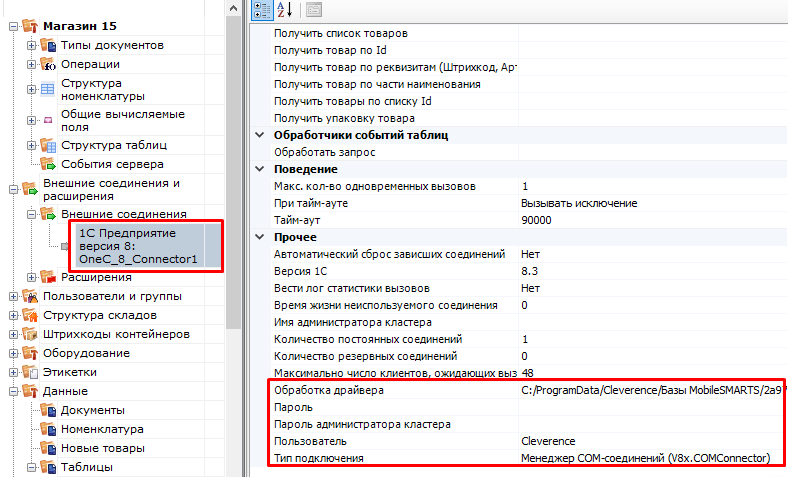Click the Этикетки icon
788x477 pixels.
tap(30, 372)
